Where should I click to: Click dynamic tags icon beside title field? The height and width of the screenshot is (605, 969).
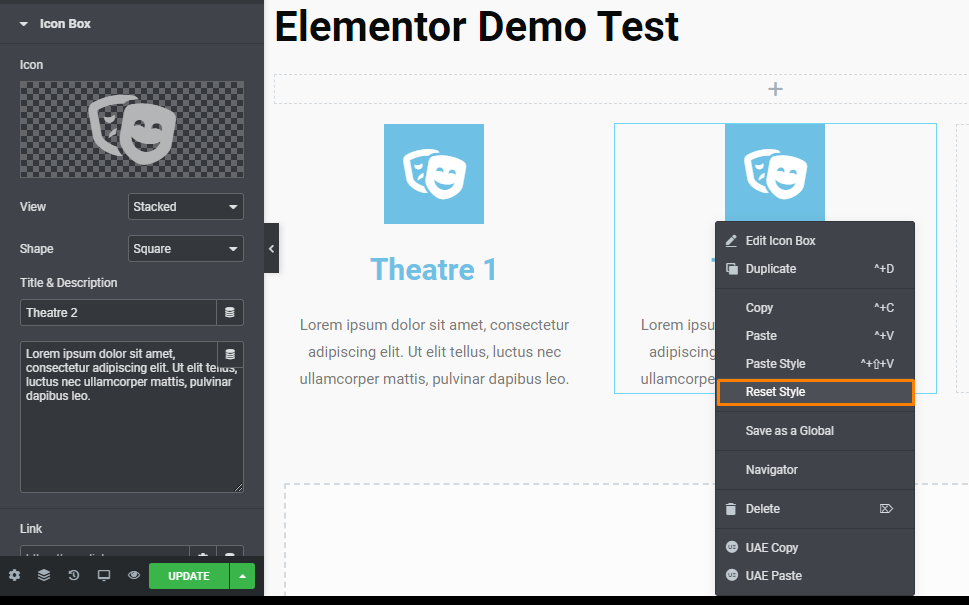[x=230, y=313]
